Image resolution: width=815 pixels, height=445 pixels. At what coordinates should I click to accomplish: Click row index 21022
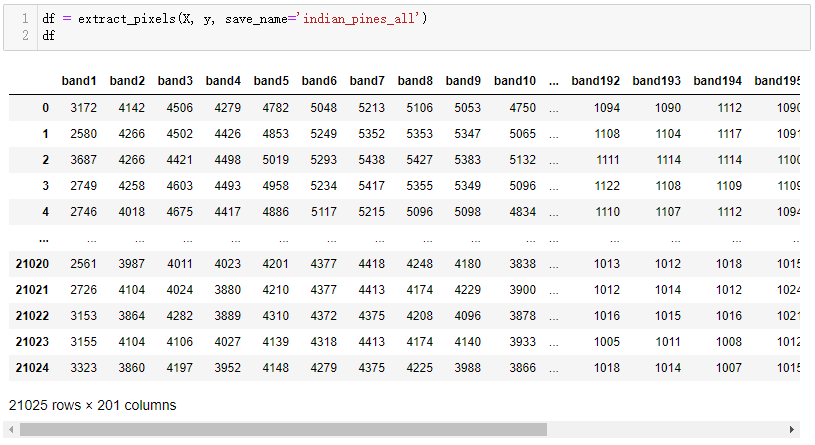(32, 316)
